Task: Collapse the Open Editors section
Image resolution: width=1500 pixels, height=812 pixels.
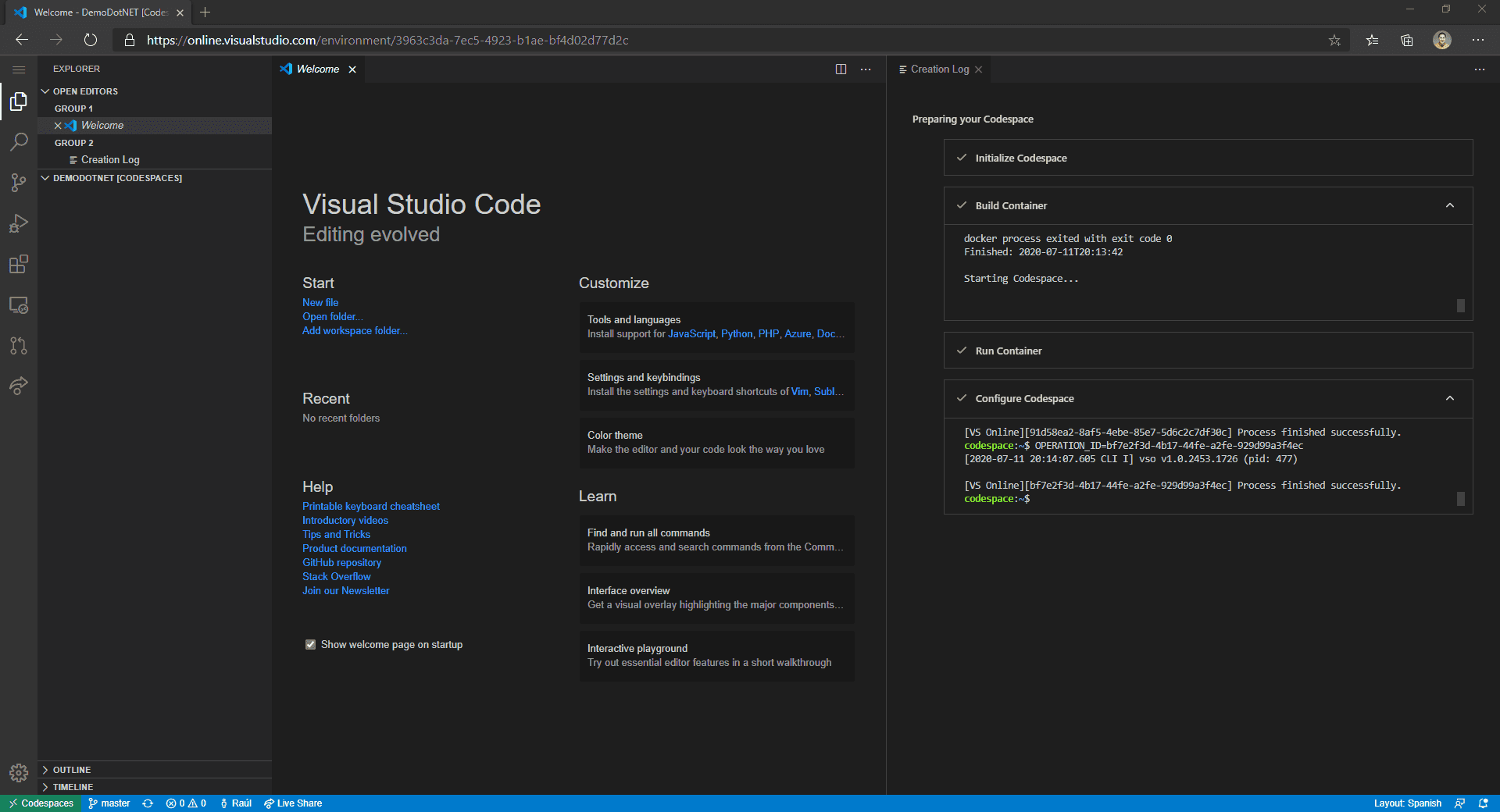Action: point(155,91)
